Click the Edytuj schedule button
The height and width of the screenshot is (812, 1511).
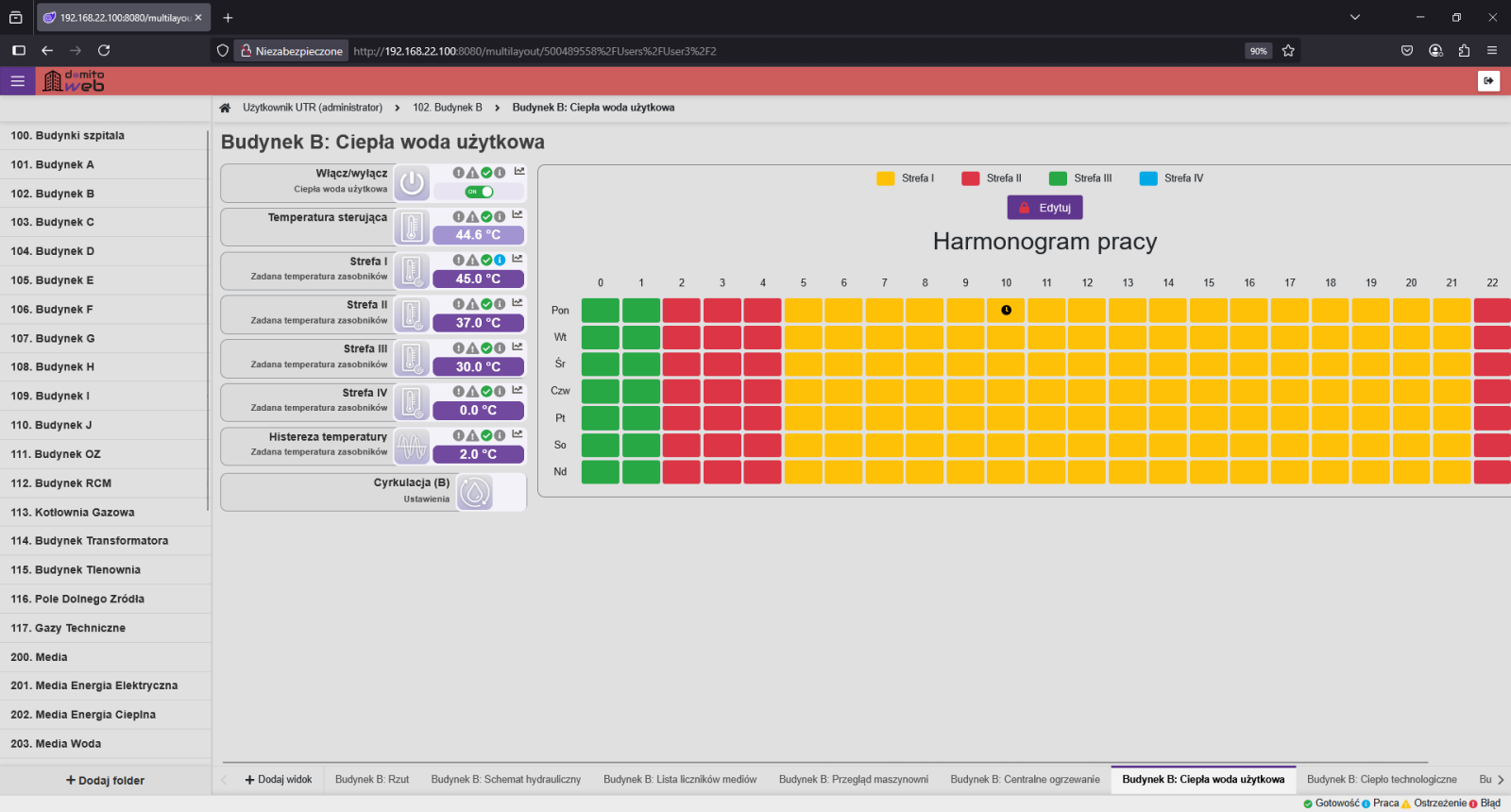(x=1044, y=208)
